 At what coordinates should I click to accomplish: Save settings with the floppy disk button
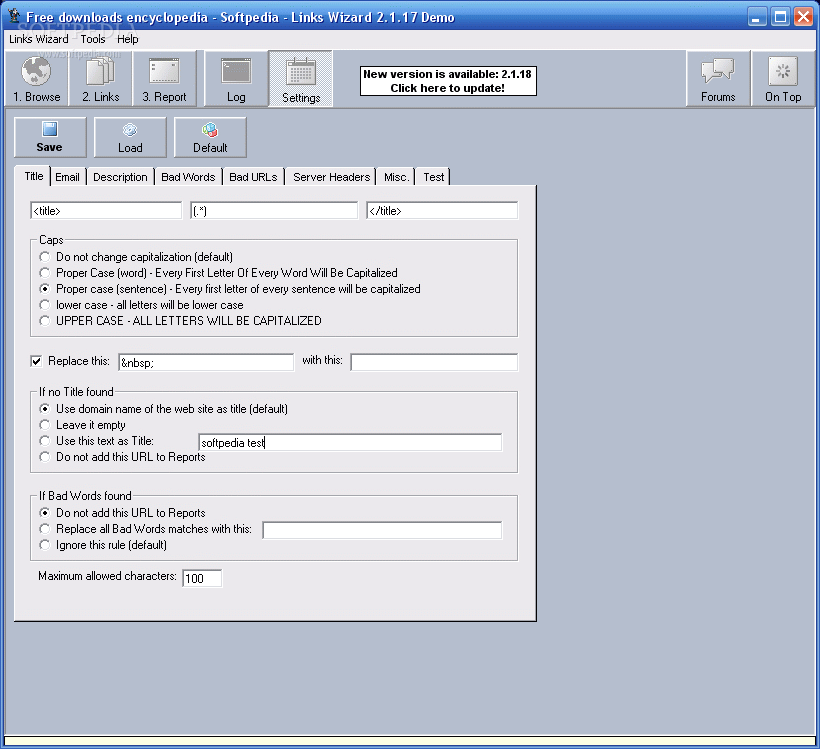50,137
